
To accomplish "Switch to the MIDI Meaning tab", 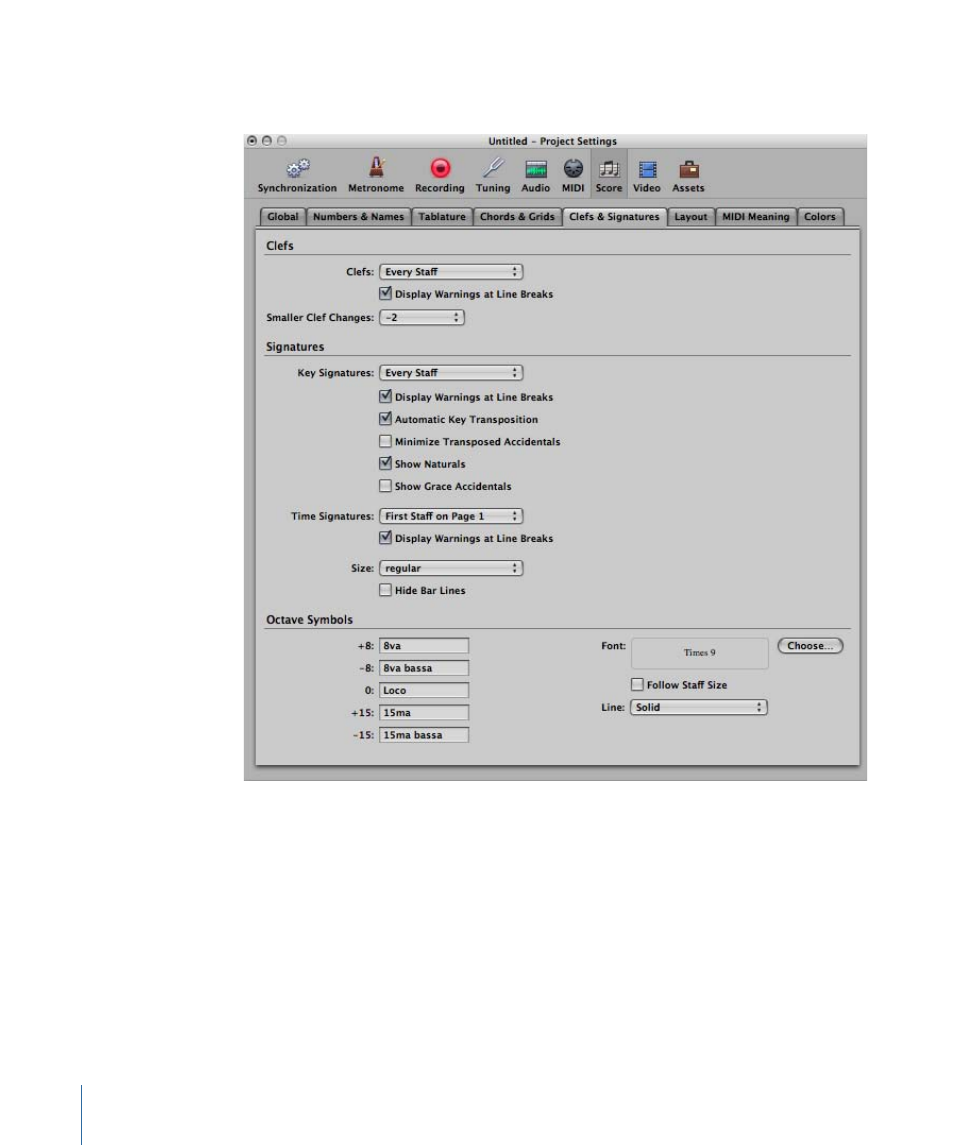I will [x=755, y=217].
